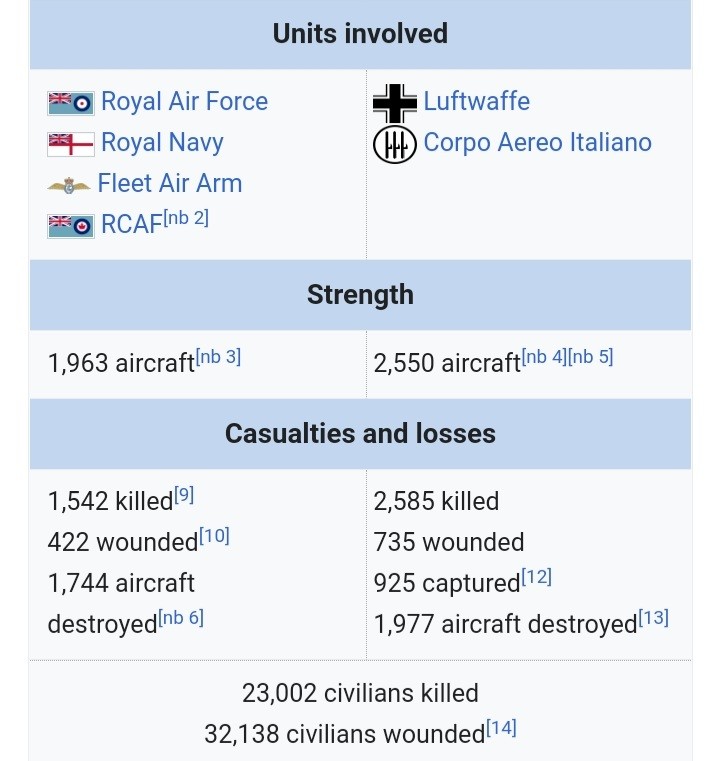This screenshot has width=720, height=761.
Task: Open citation 12 beside 925 captured
Action: click(x=536, y=577)
